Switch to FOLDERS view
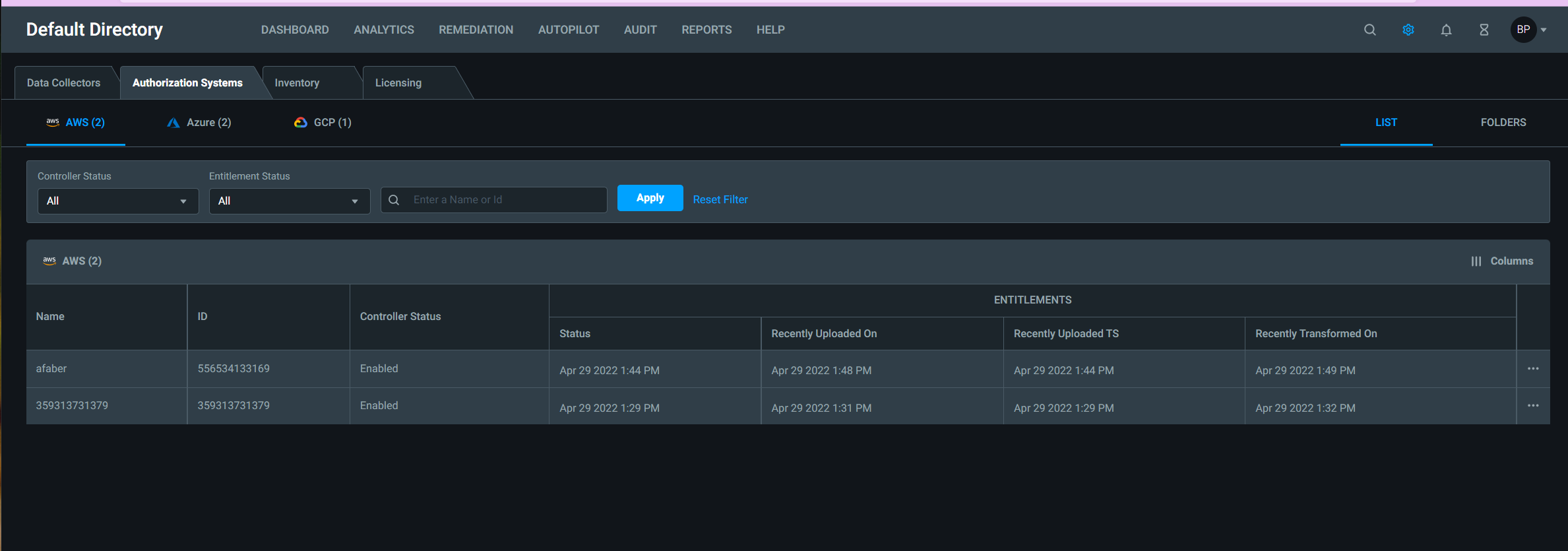This screenshot has width=1568, height=551. [x=1503, y=123]
